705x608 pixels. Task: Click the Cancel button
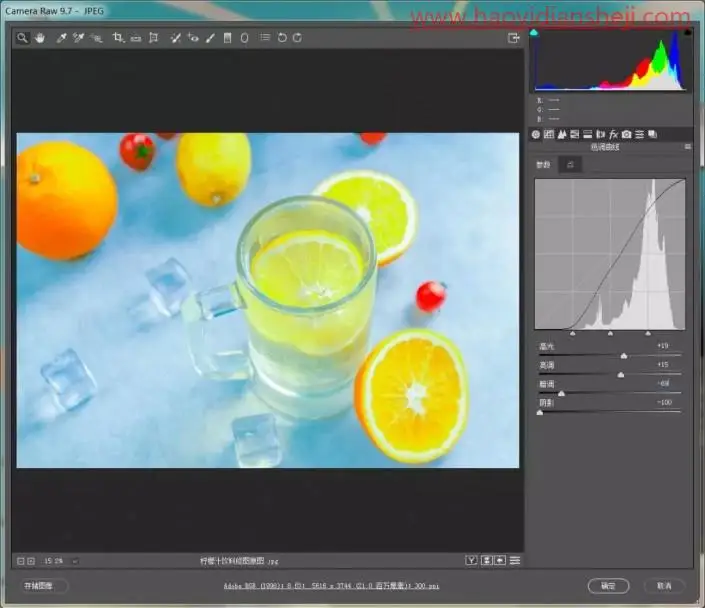click(x=664, y=586)
